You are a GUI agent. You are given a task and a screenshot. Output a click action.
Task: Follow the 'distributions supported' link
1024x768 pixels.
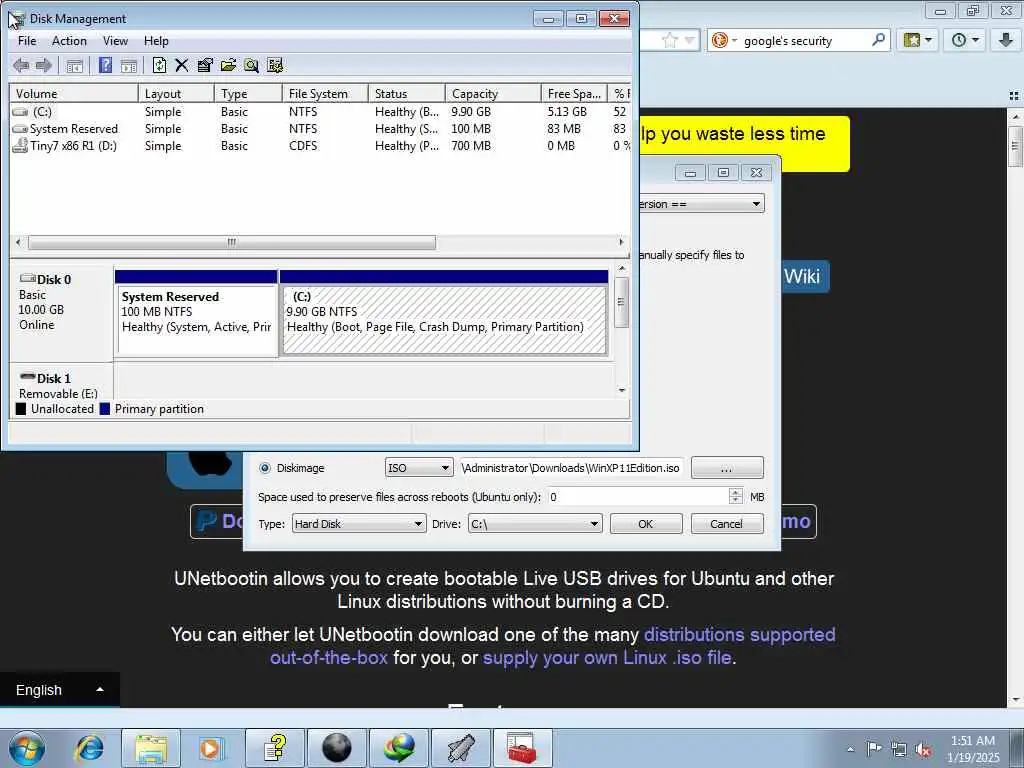[x=739, y=635]
